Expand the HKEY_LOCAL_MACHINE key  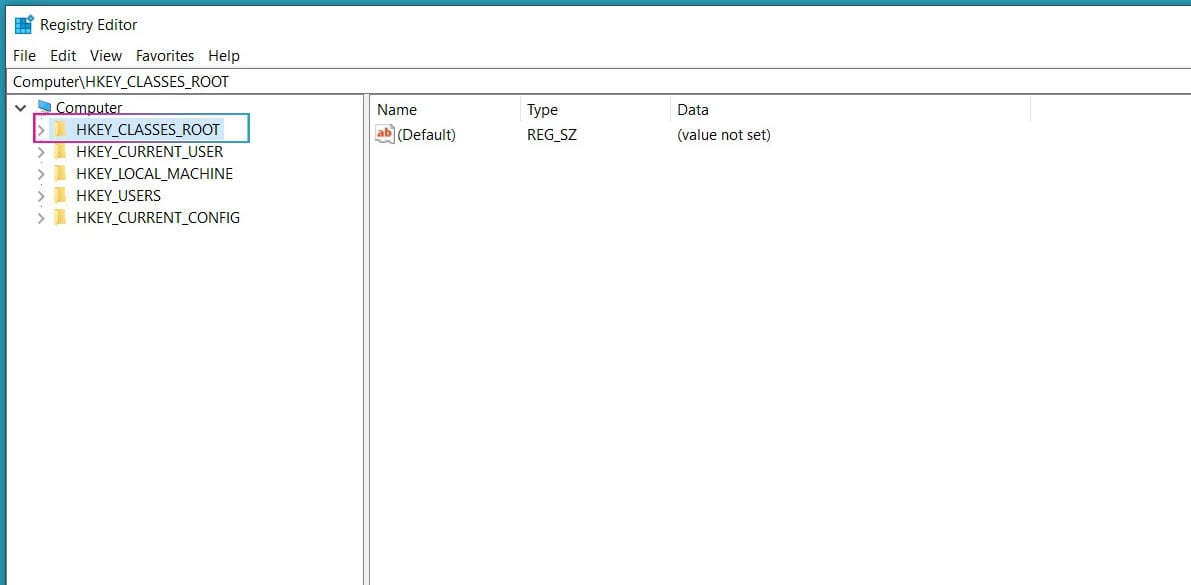[x=41, y=174]
